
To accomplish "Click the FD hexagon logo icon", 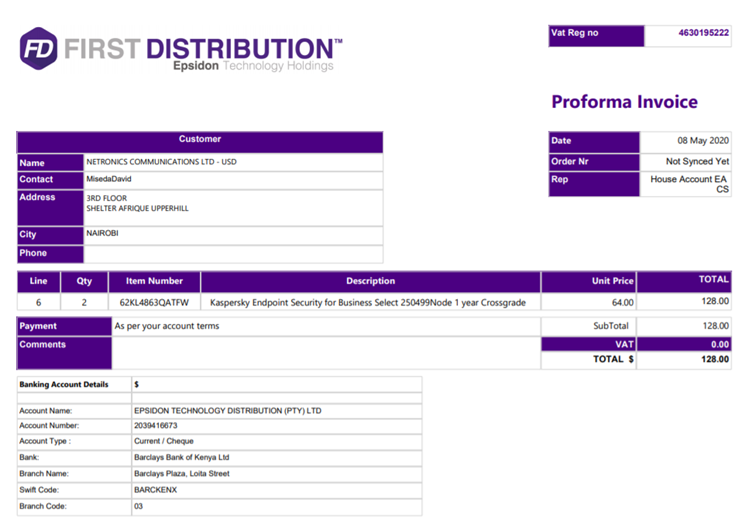I will (x=38, y=47).
